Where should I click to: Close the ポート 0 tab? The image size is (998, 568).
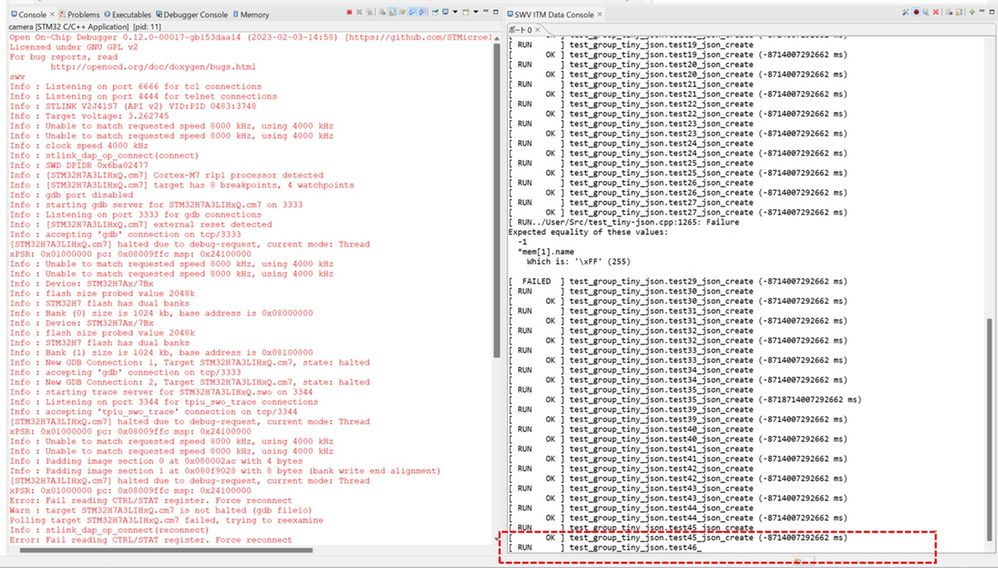pyautogui.click(x=537, y=30)
